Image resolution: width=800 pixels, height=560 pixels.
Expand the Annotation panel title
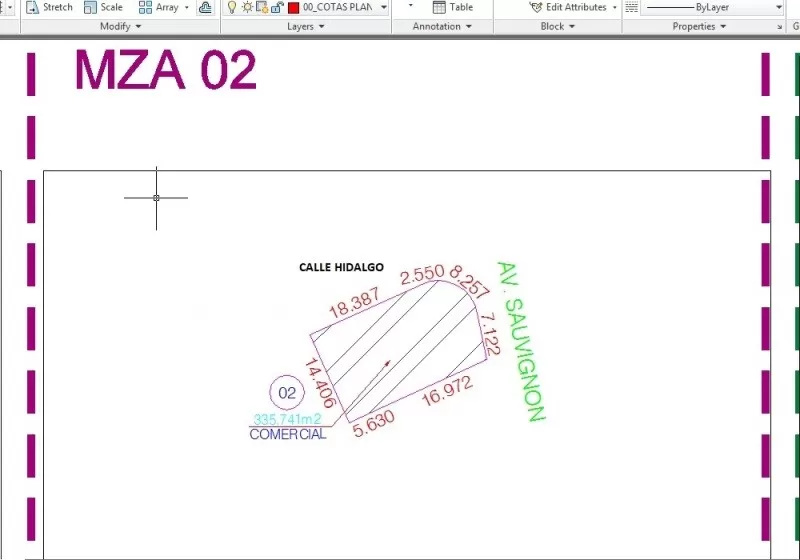point(442,27)
